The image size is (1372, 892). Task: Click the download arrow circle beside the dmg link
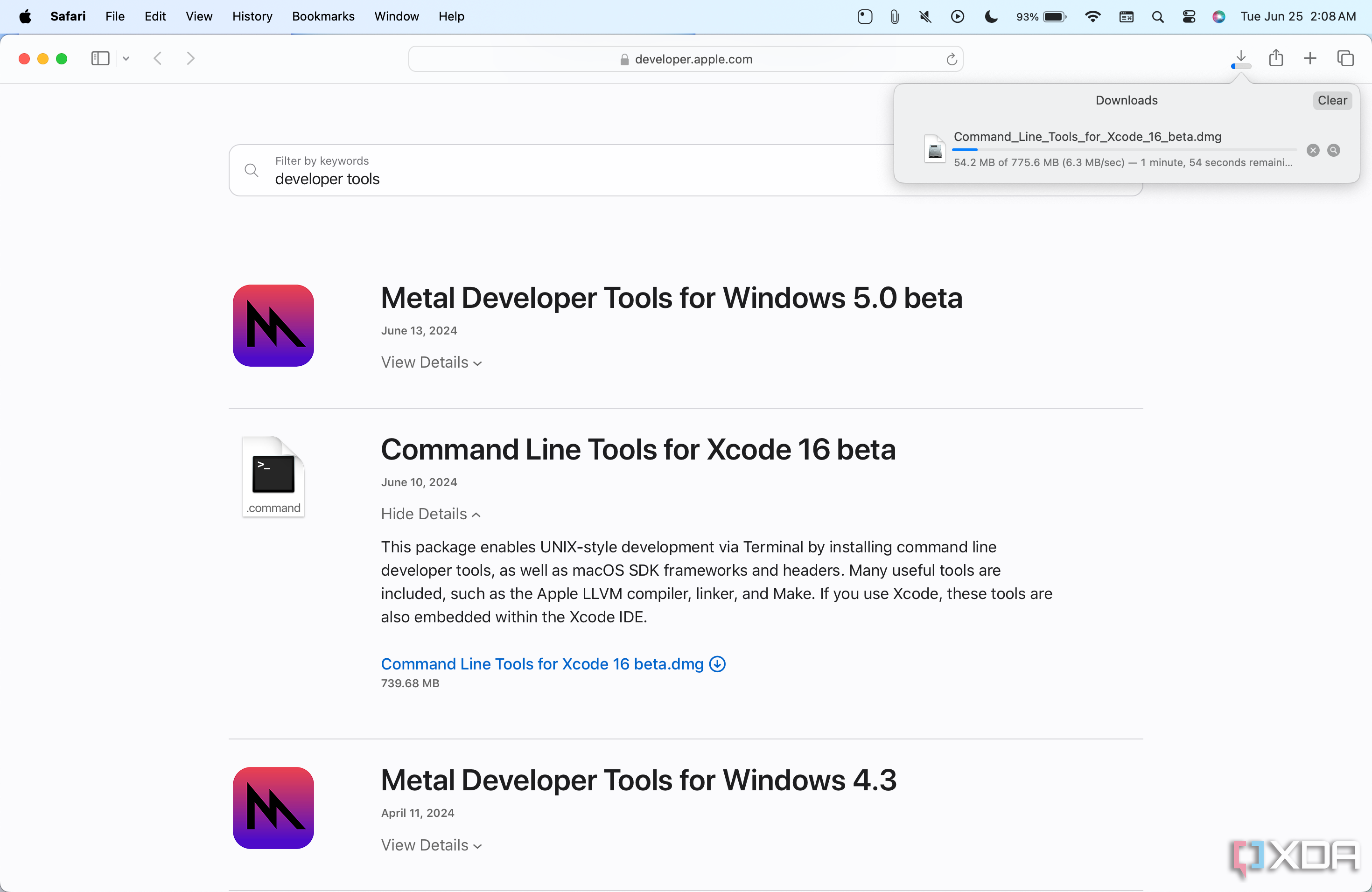pos(717,664)
